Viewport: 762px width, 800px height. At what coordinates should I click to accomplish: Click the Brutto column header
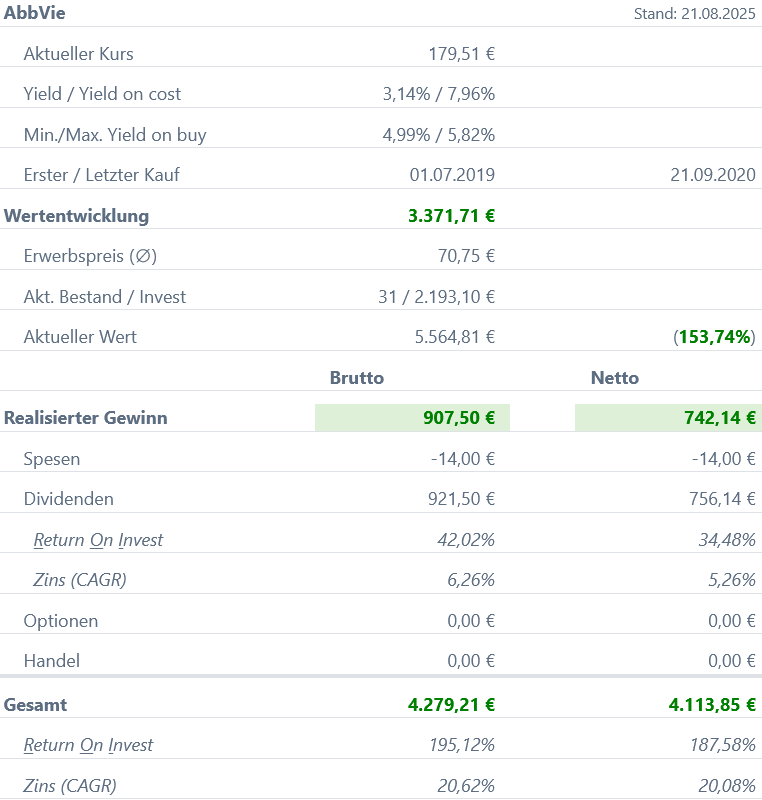tap(357, 378)
